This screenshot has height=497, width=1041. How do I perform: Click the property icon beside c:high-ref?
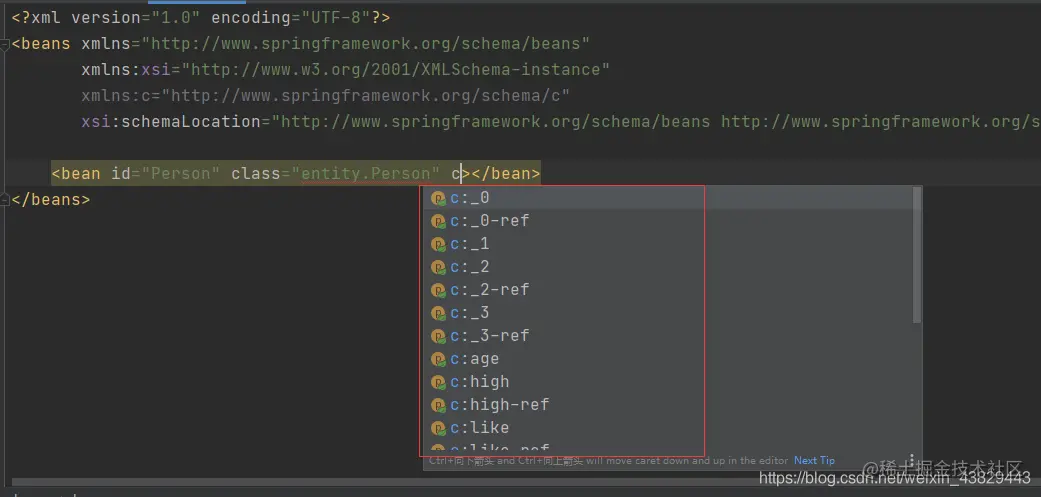tap(438, 405)
